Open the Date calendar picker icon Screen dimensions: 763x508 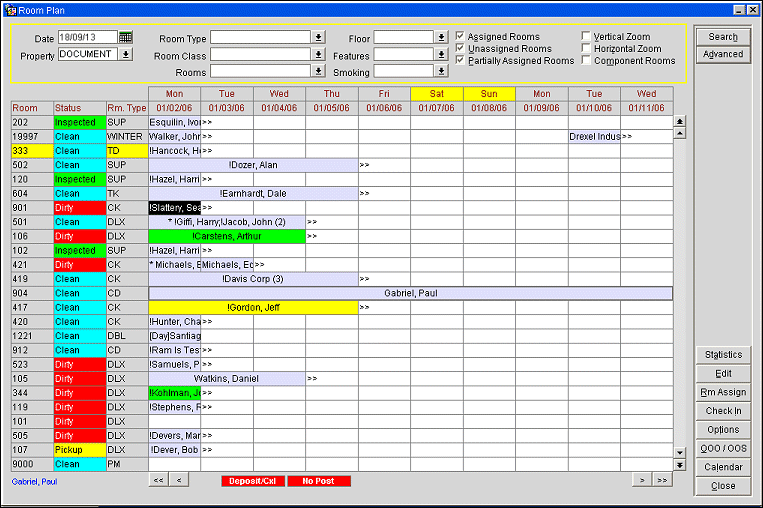coord(125,37)
